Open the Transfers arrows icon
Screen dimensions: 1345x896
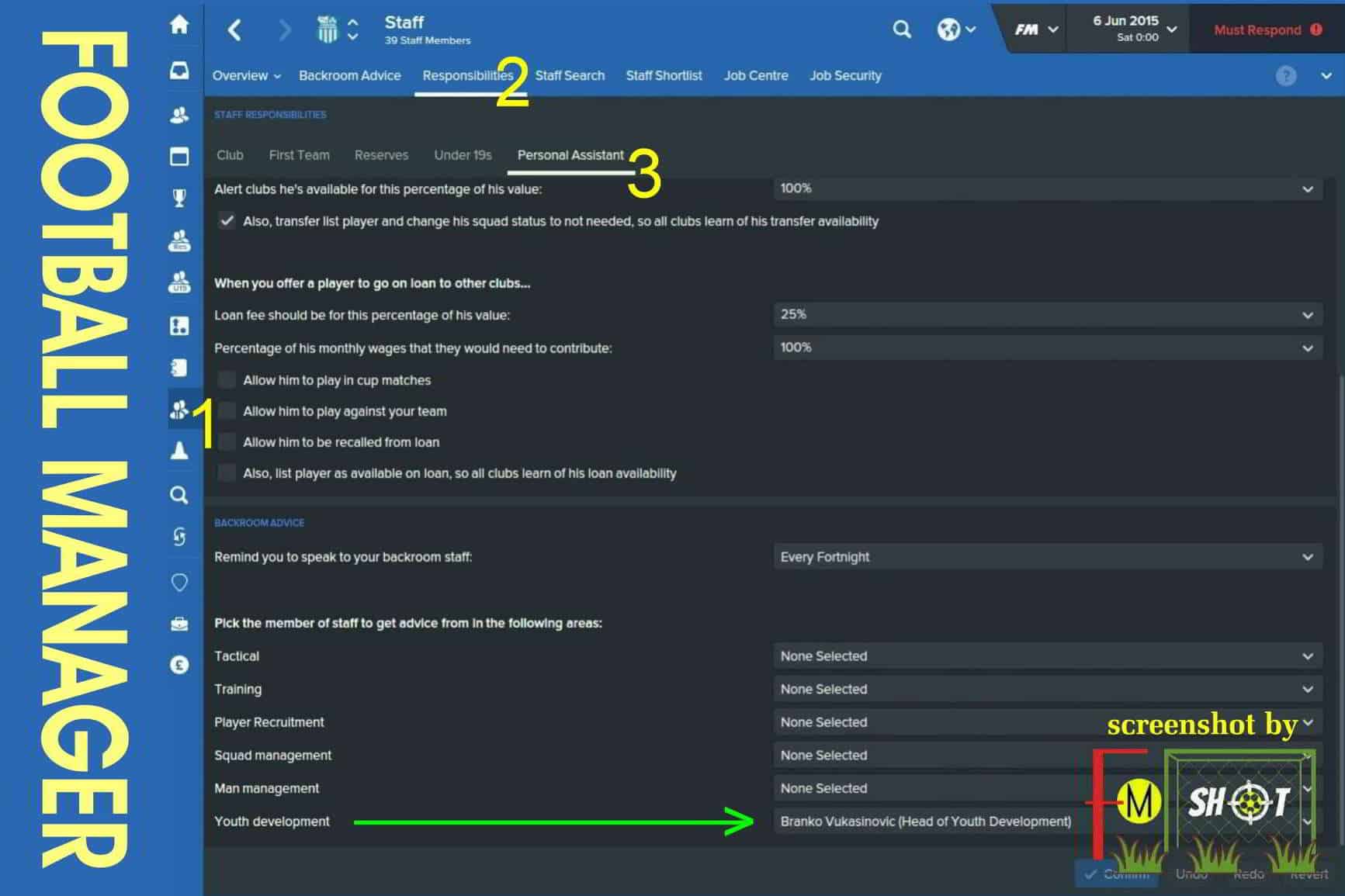point(179,537)
